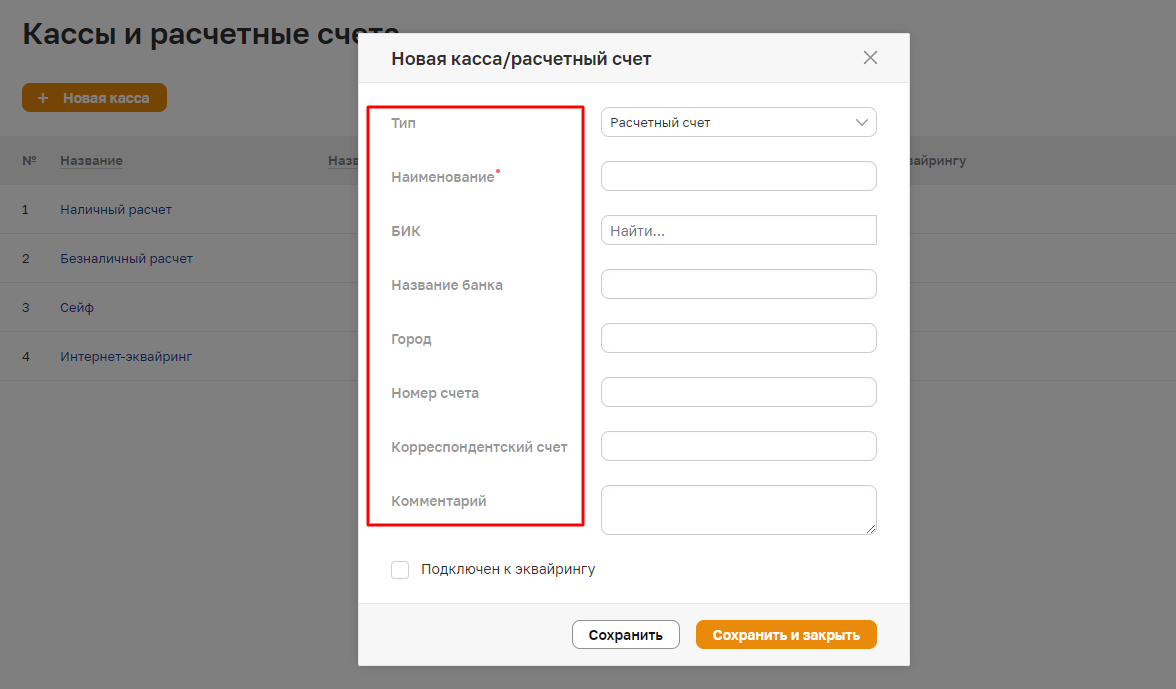
Task: Open the Сейф entry
Action: click(77, 308)
